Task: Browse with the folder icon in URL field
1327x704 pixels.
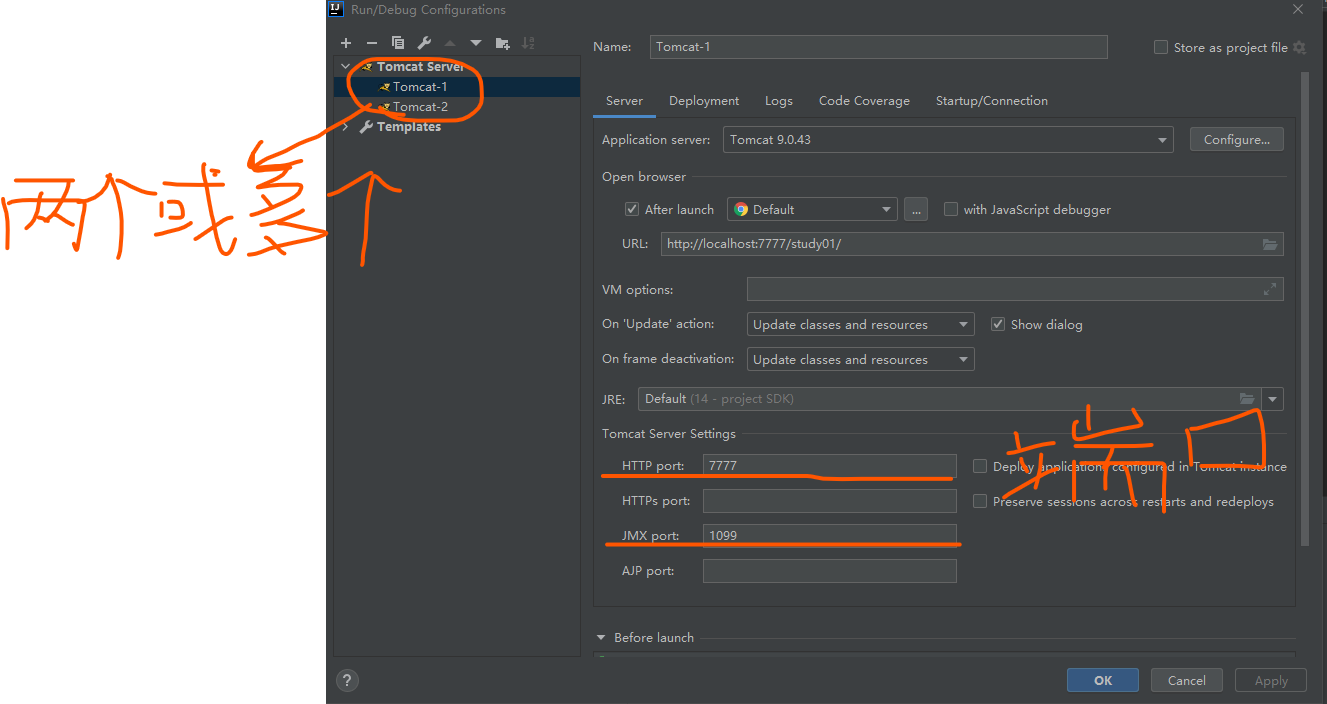Action: pyautogui.click(x=1270, y=244)
